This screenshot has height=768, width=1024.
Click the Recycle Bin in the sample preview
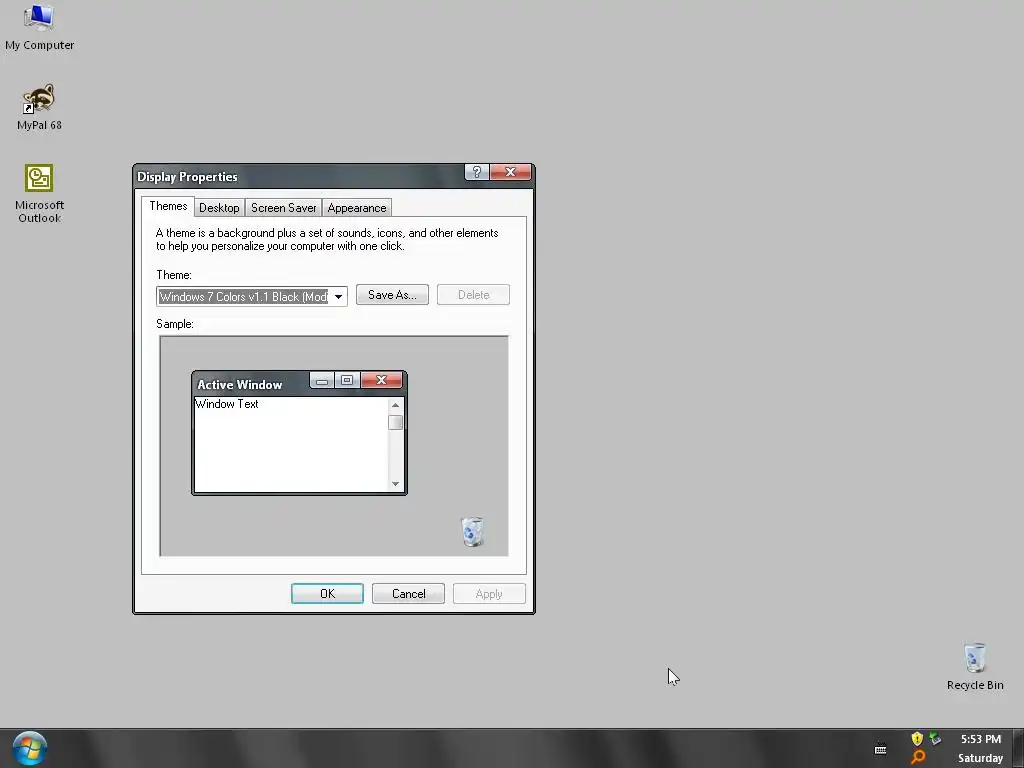pyautogui.click(x=472, y=531)
